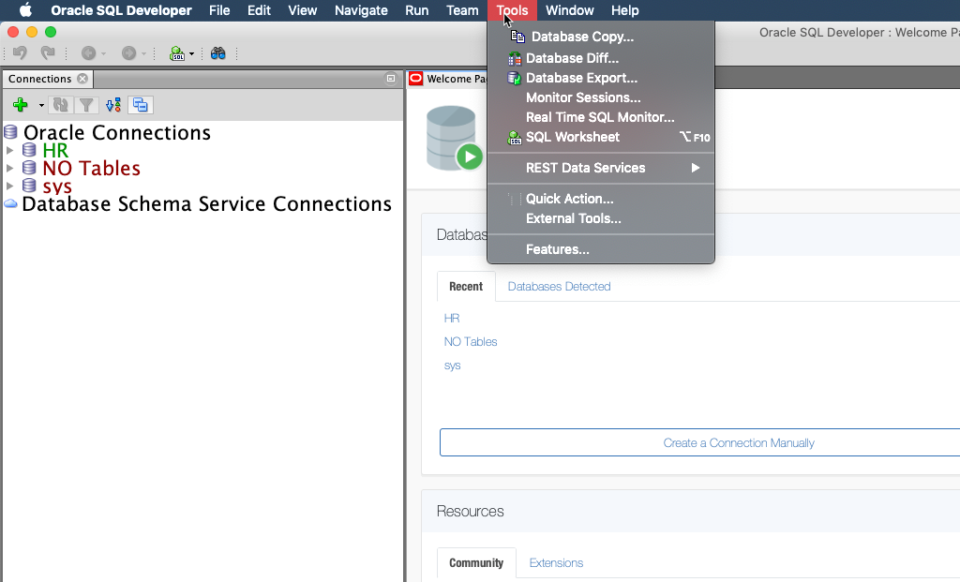Viewport: 960px width, 582px height.
Task: Expand the NO Tables connection node
Action: pyautogui.click(x=10, y=168)
